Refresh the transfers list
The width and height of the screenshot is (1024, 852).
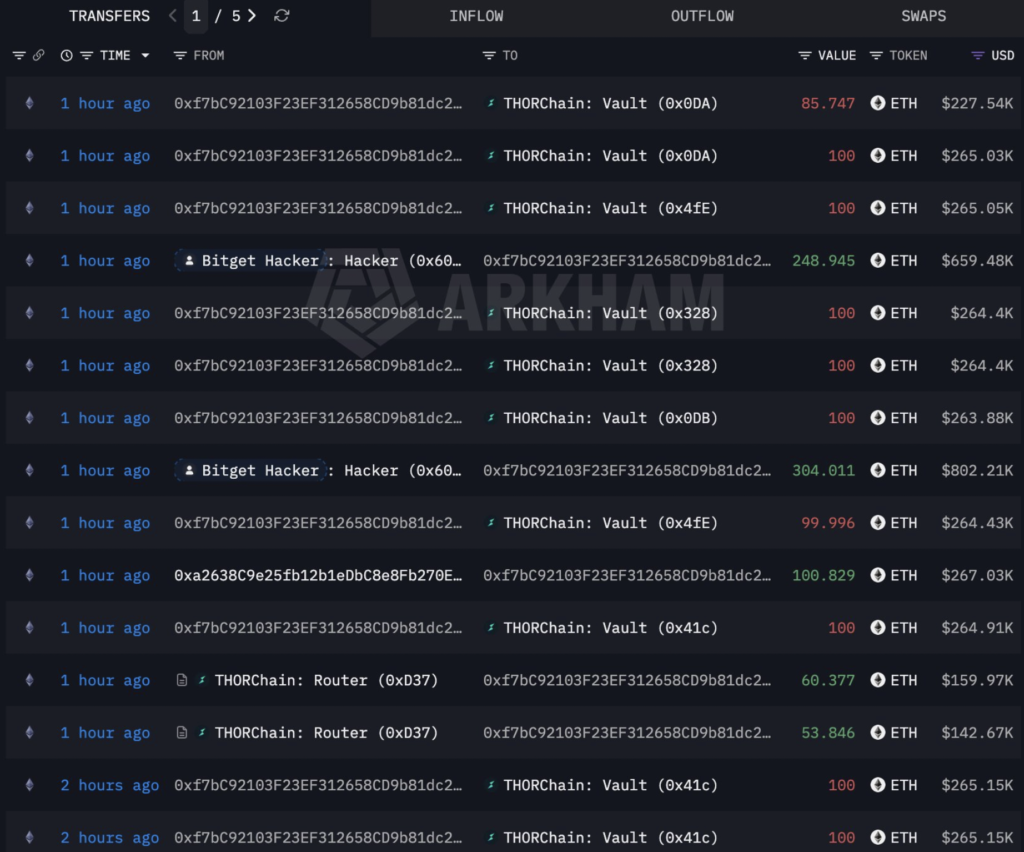click(x=281, y=16)
